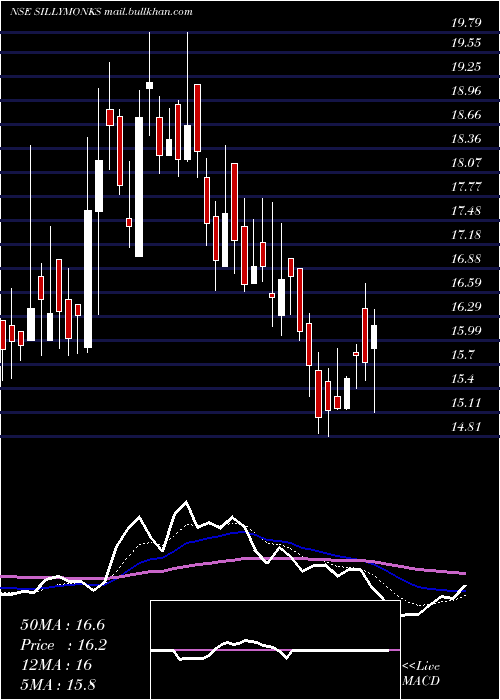Click the Price : 16.2 readout
The height and width of the screenshot is (700, 500).
pyautogui.click(x=63, y=645)
